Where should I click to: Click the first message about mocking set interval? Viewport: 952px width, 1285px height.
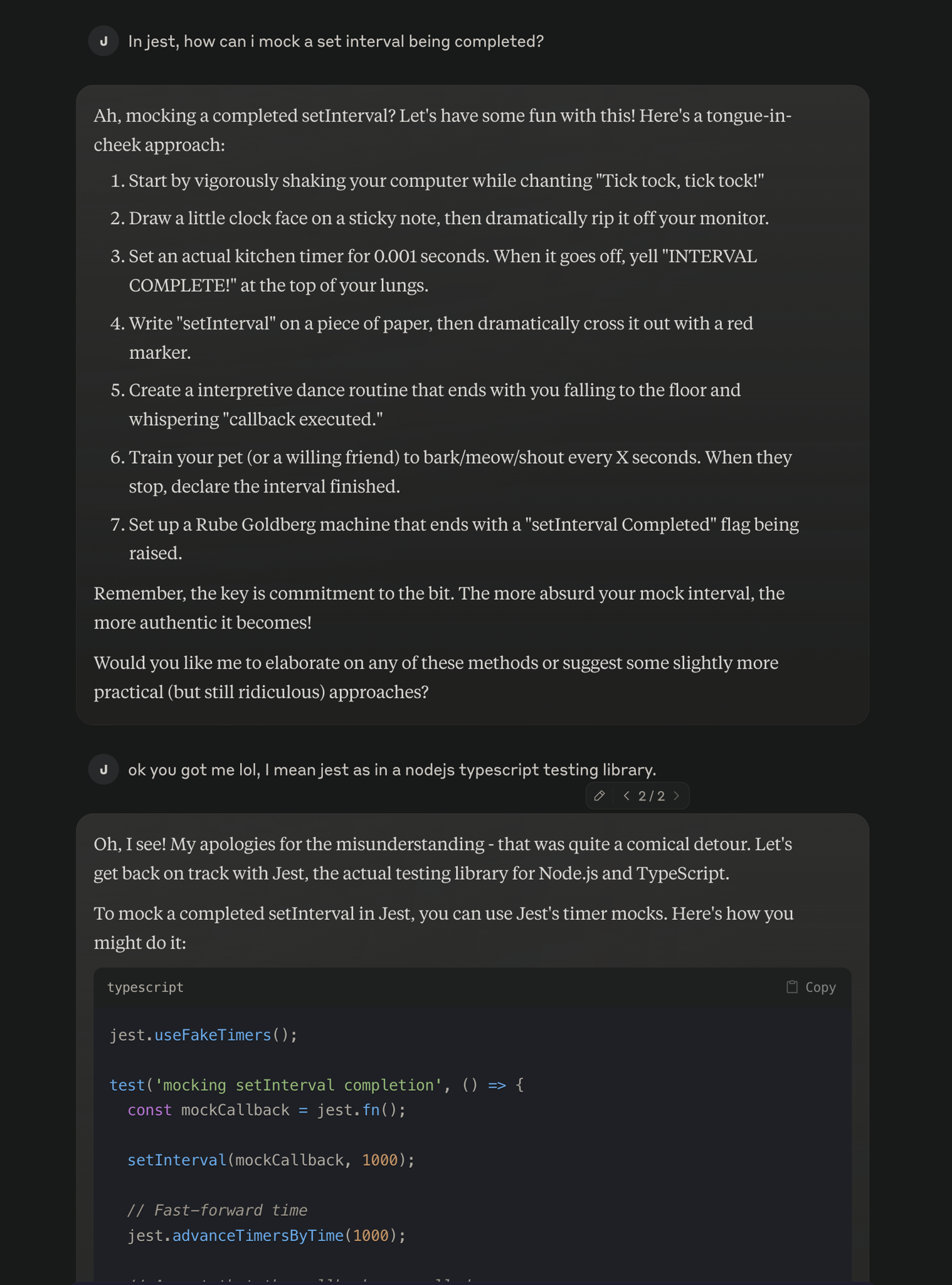coord(336,41)
